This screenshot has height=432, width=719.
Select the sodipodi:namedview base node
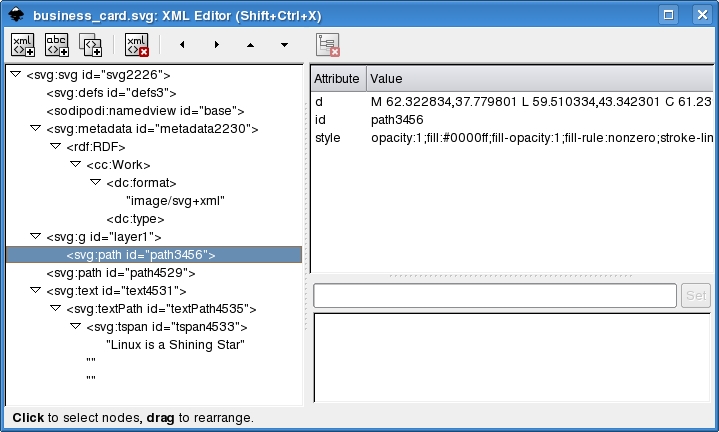145,111
